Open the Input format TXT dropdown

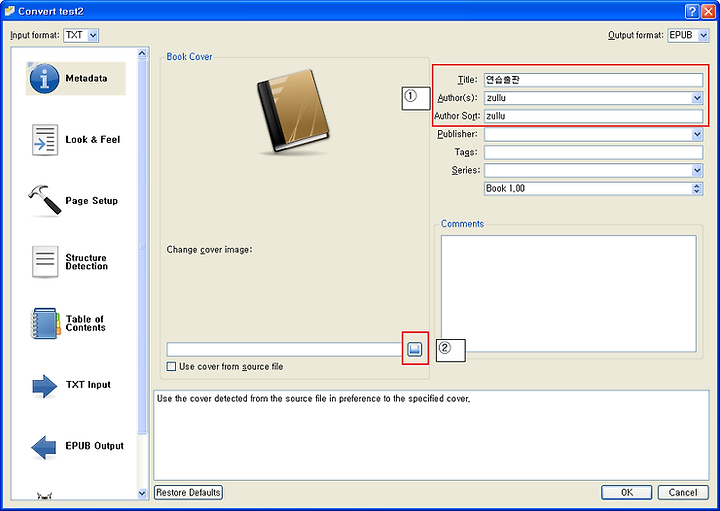(x=81, y=35)
